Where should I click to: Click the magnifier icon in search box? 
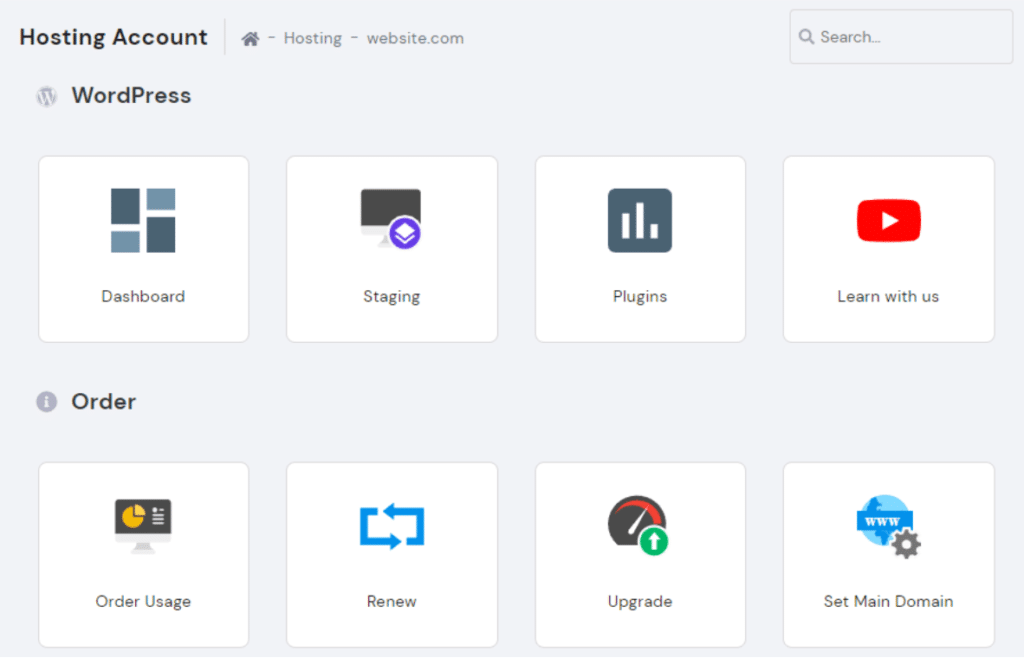click(x=807, y=37)
